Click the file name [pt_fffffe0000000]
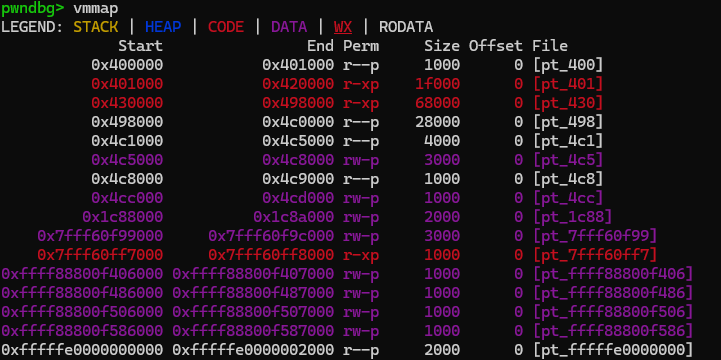 pos(613,349)
